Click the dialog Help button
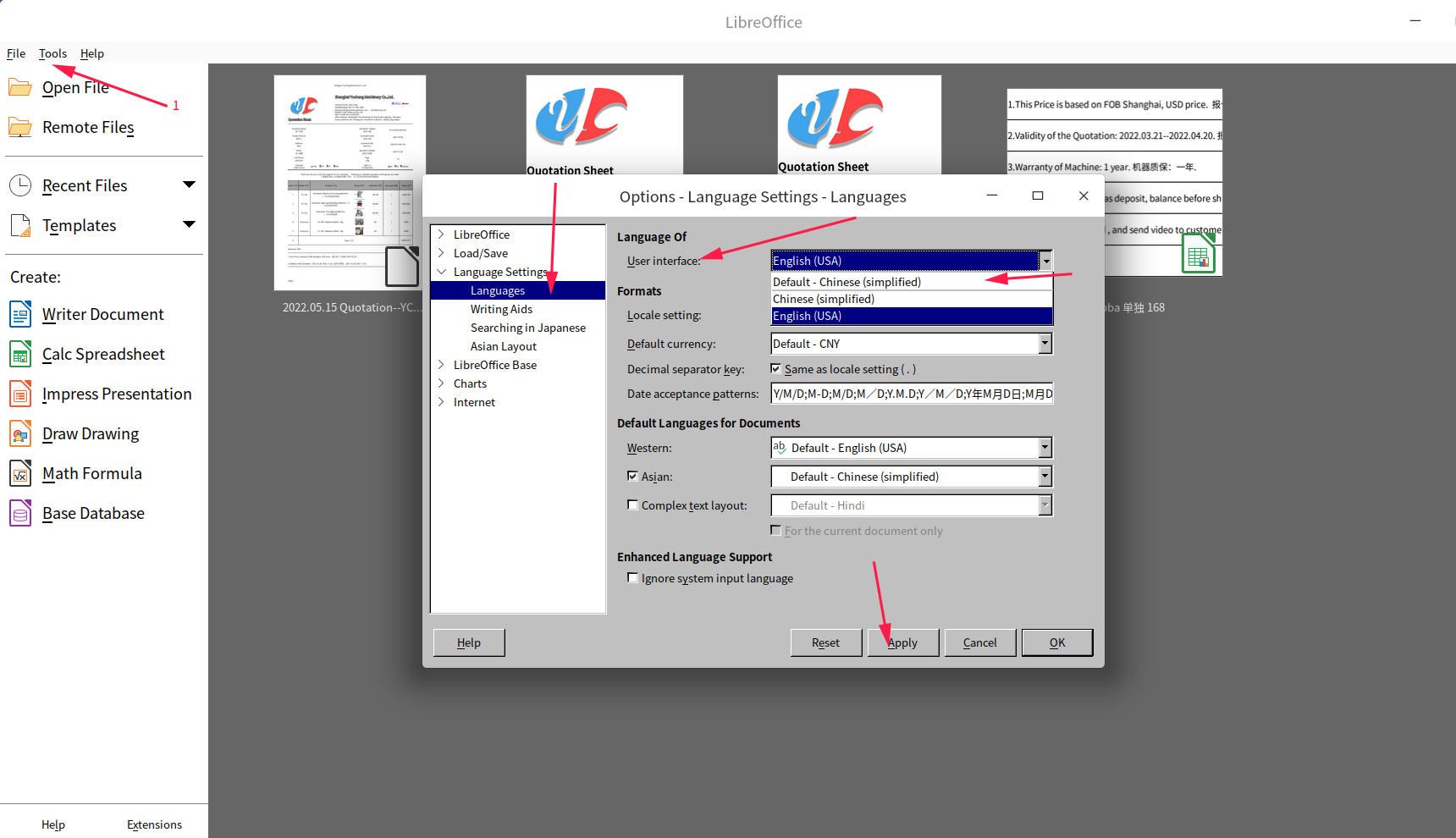1456x838 pixels. [469, 642]
